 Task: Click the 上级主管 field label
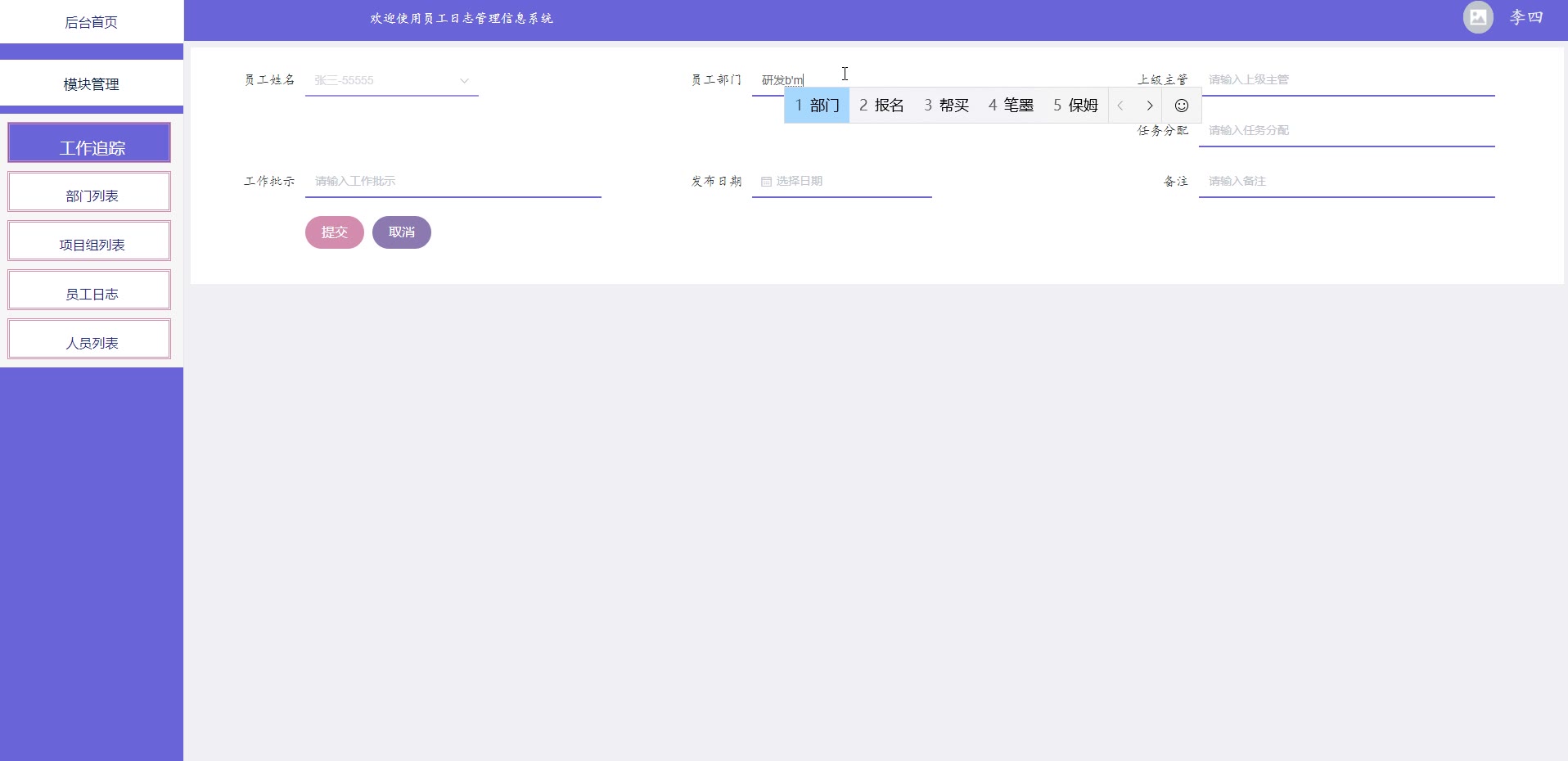click(x=1163, y=80)
